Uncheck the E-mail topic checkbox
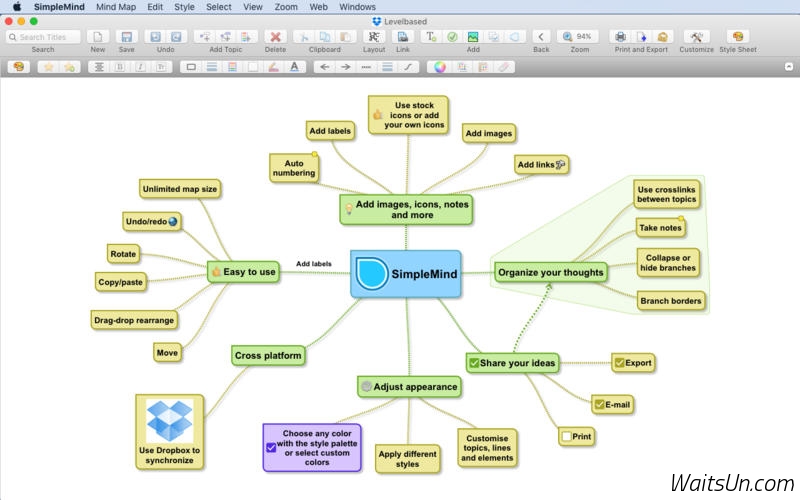This screenshot has height=500, width=800. (x=599, y=405)
